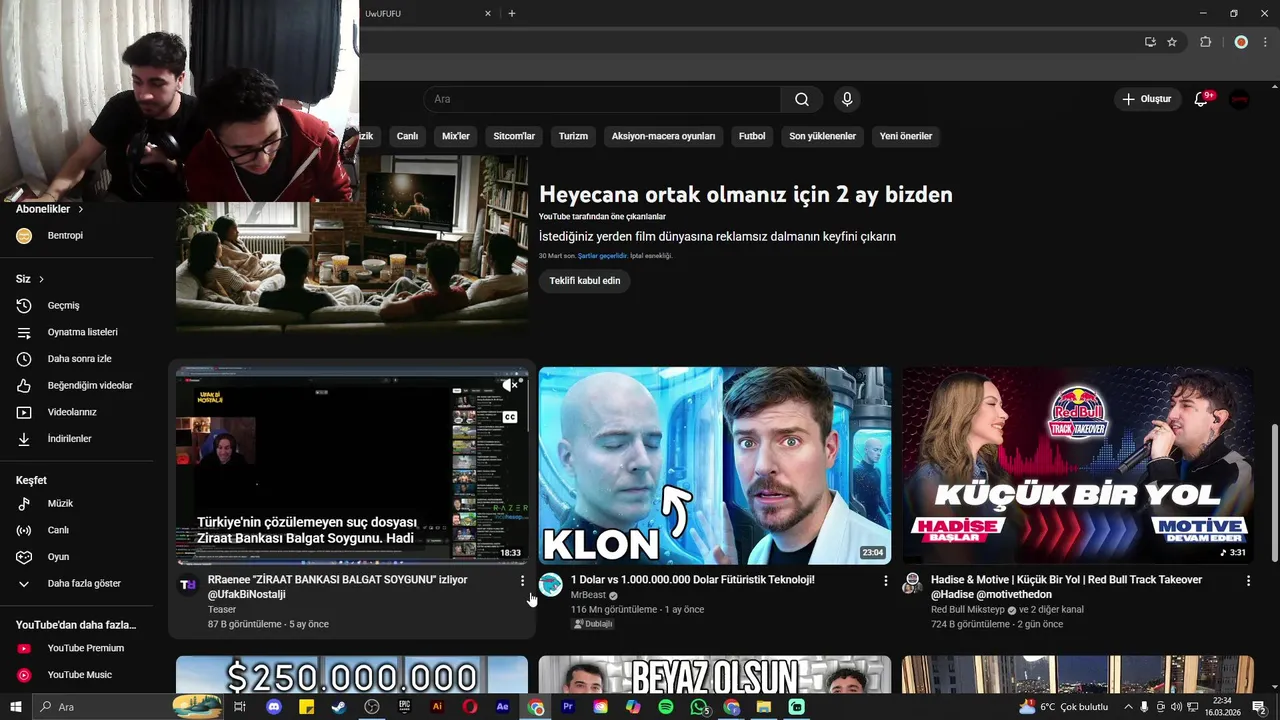Open the Premium promo living-room image
This screenshot has width=1280, height=720.
352,244
